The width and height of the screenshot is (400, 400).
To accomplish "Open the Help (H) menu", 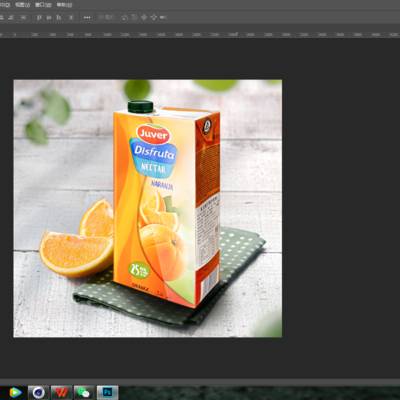I will point(64,5).
